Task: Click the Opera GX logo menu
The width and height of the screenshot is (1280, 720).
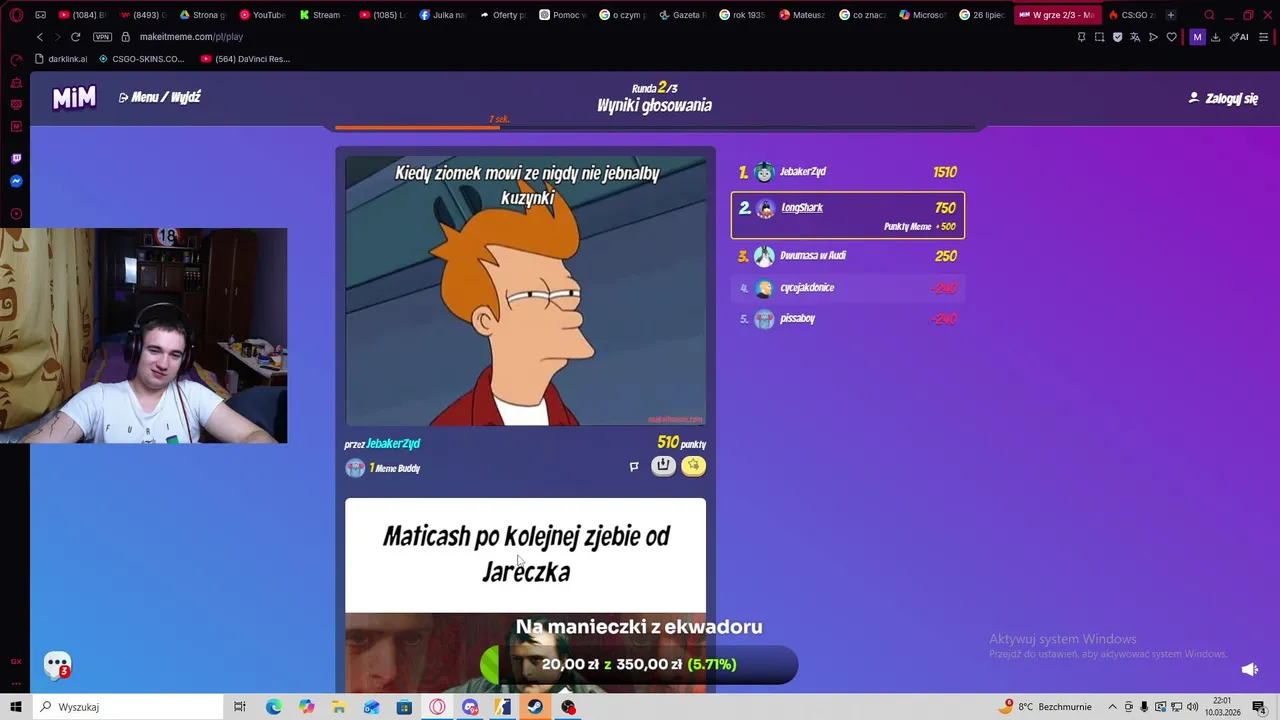Action: click(x=15, y=15)
